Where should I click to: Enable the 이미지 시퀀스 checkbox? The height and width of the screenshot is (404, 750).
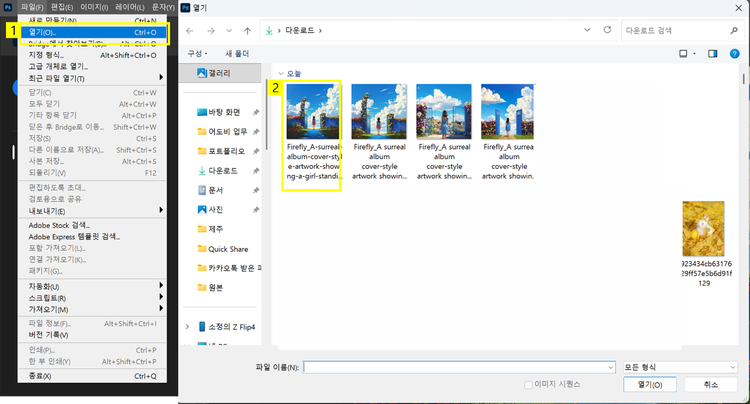coord(528,384)
